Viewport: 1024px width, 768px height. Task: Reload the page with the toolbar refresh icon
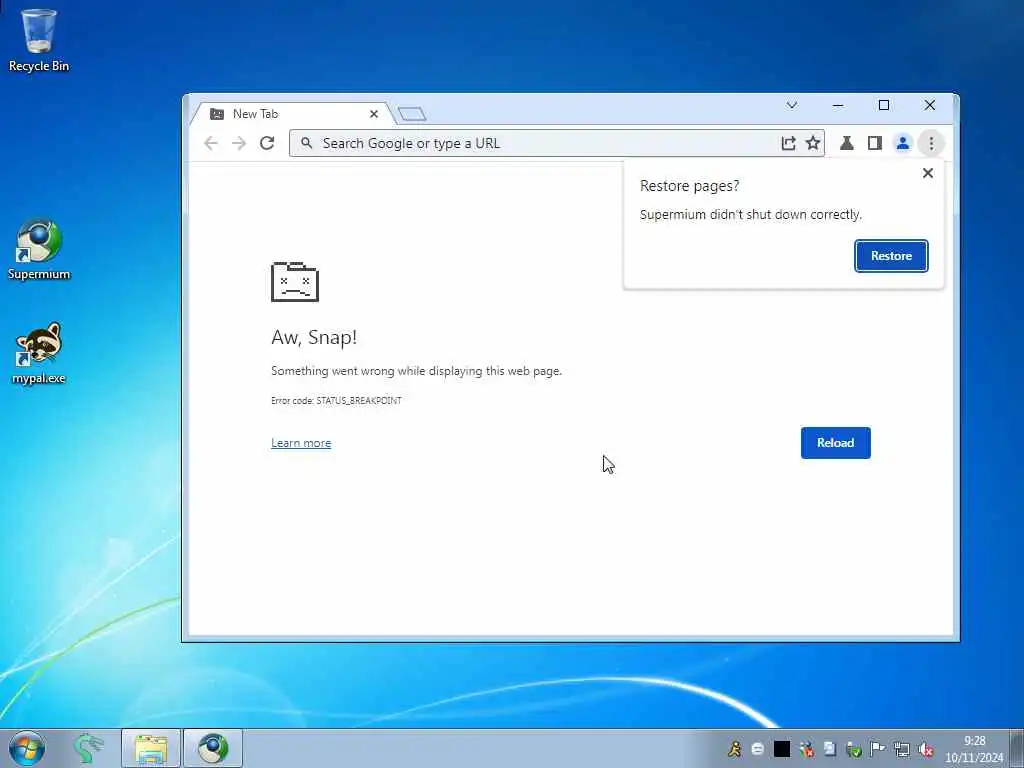[267, 143]
